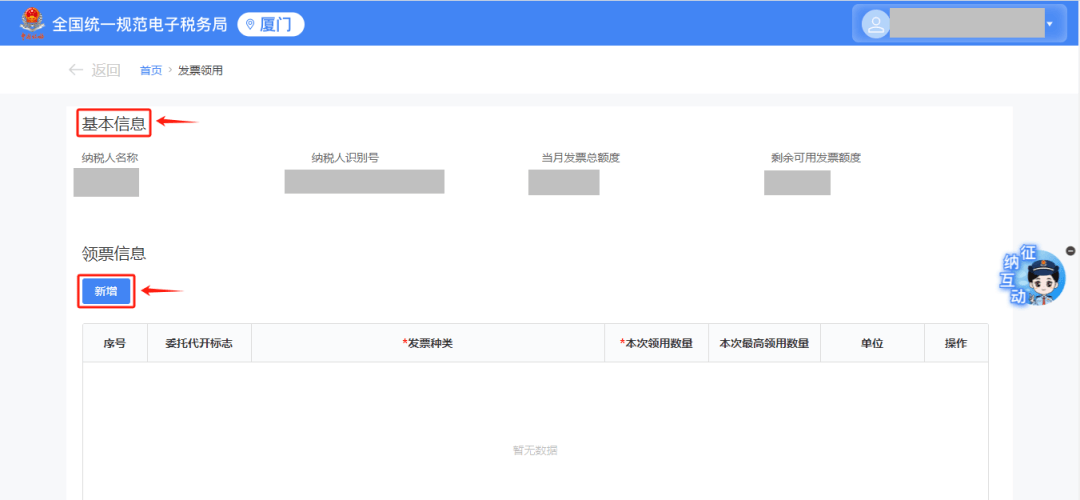Open the 厦门 location selector

click(271, 25)
